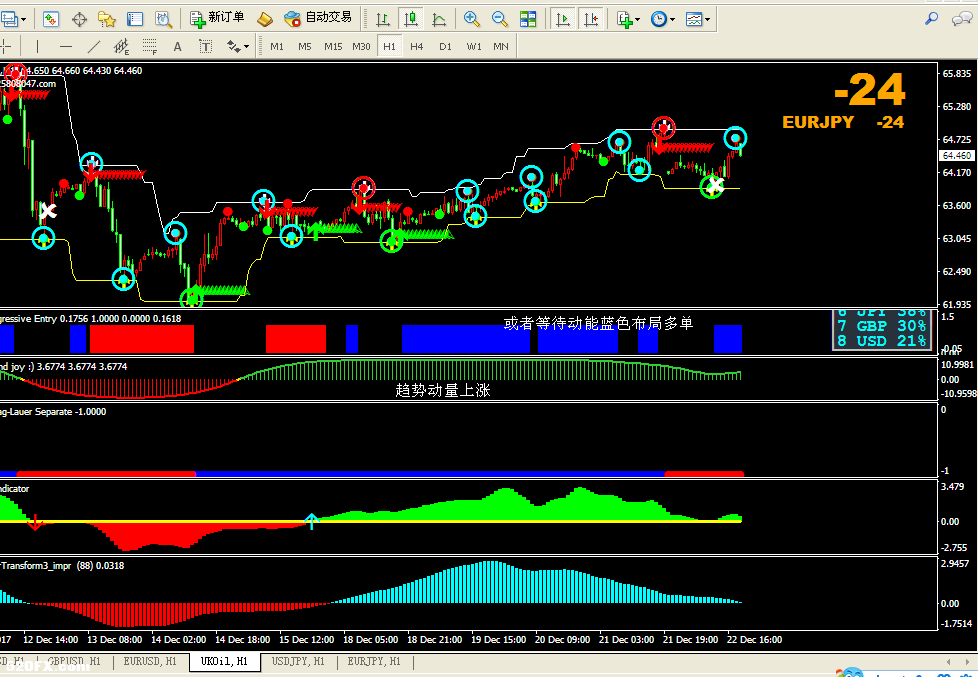Open the search magnifier

pos(931,19)
